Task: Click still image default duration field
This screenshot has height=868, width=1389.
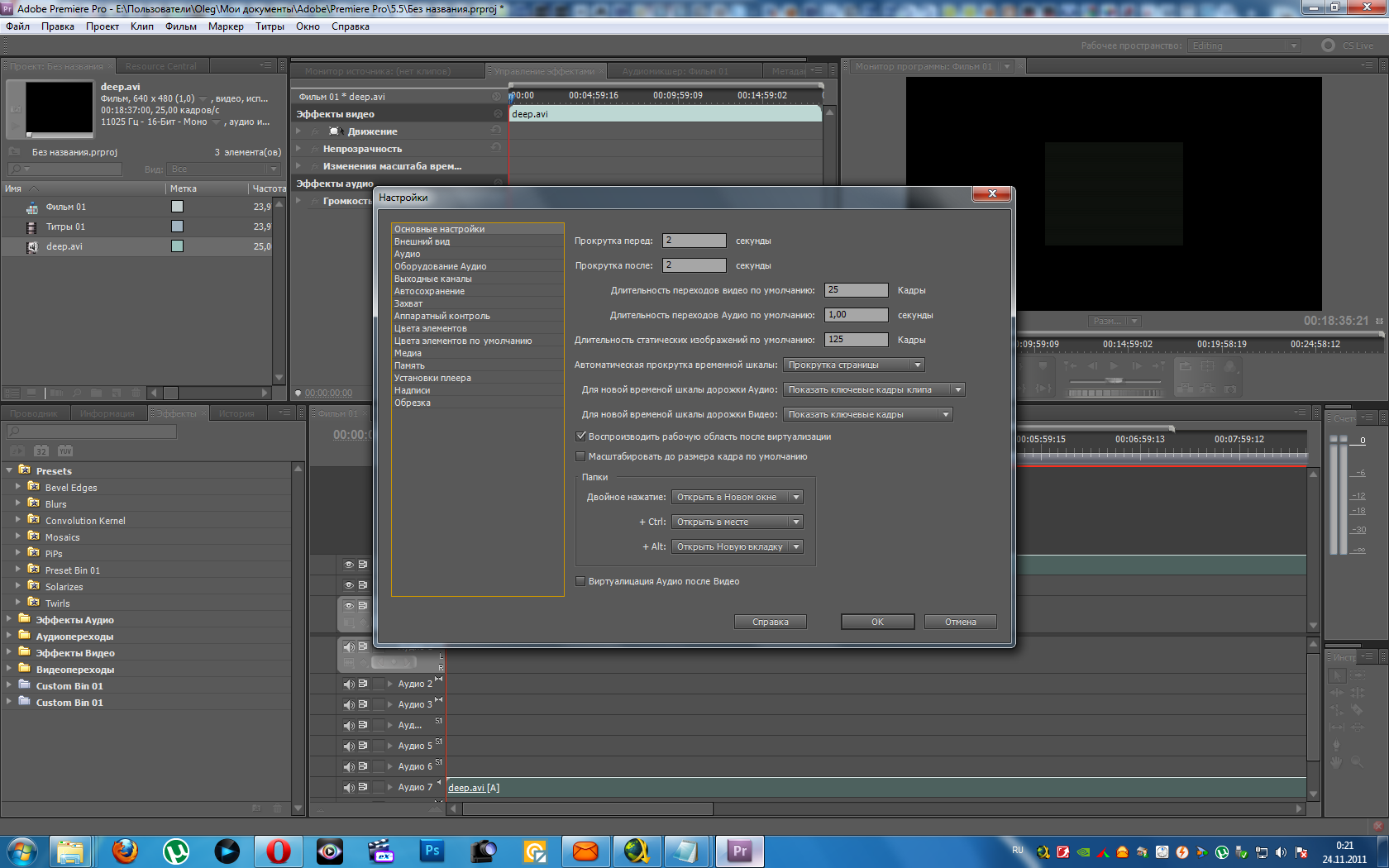Action: pos(857,340)
